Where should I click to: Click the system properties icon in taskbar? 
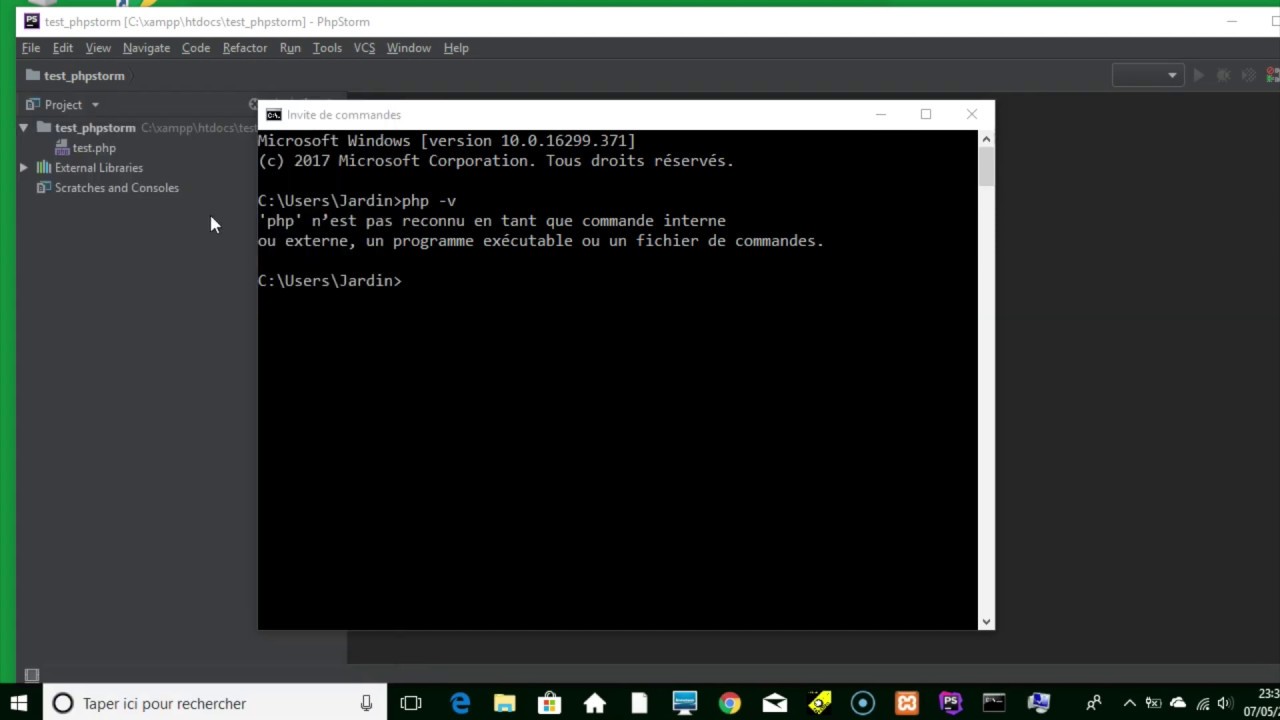coord(1039,703)
